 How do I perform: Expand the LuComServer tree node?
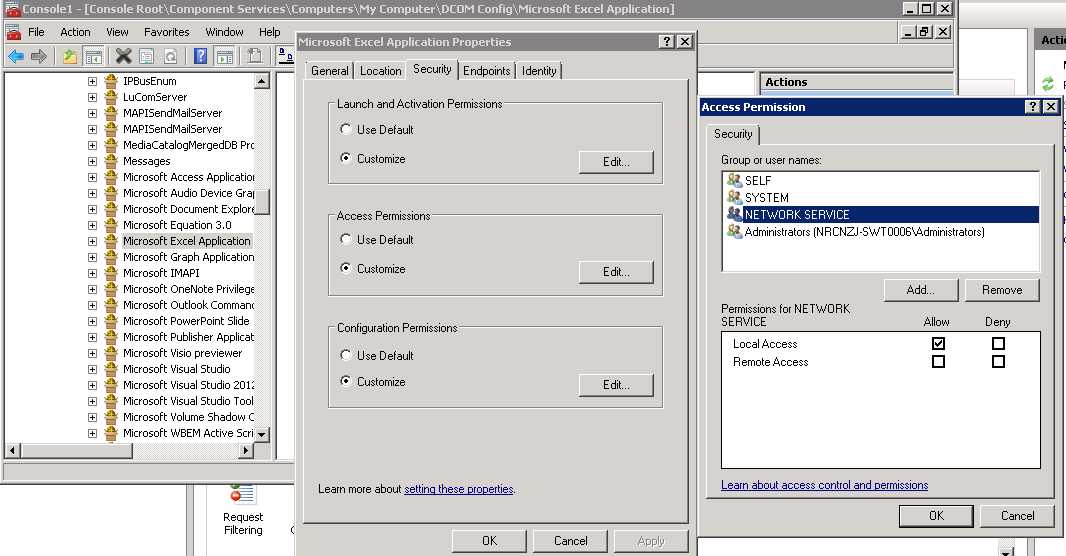click(x=92, y=97)
